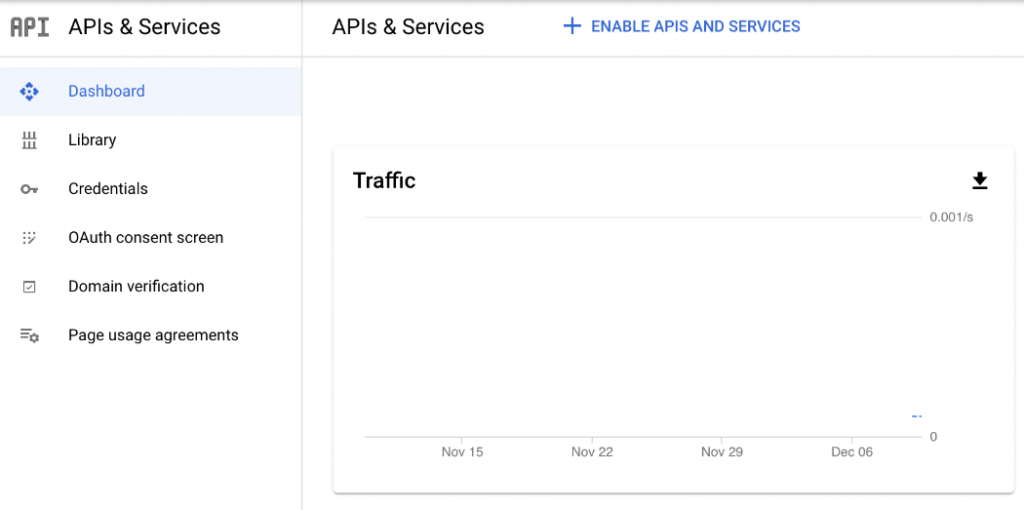Click the Library icon in the sidebar
The height and width of the screenshot is (510, 1024).
click(29, 141)
